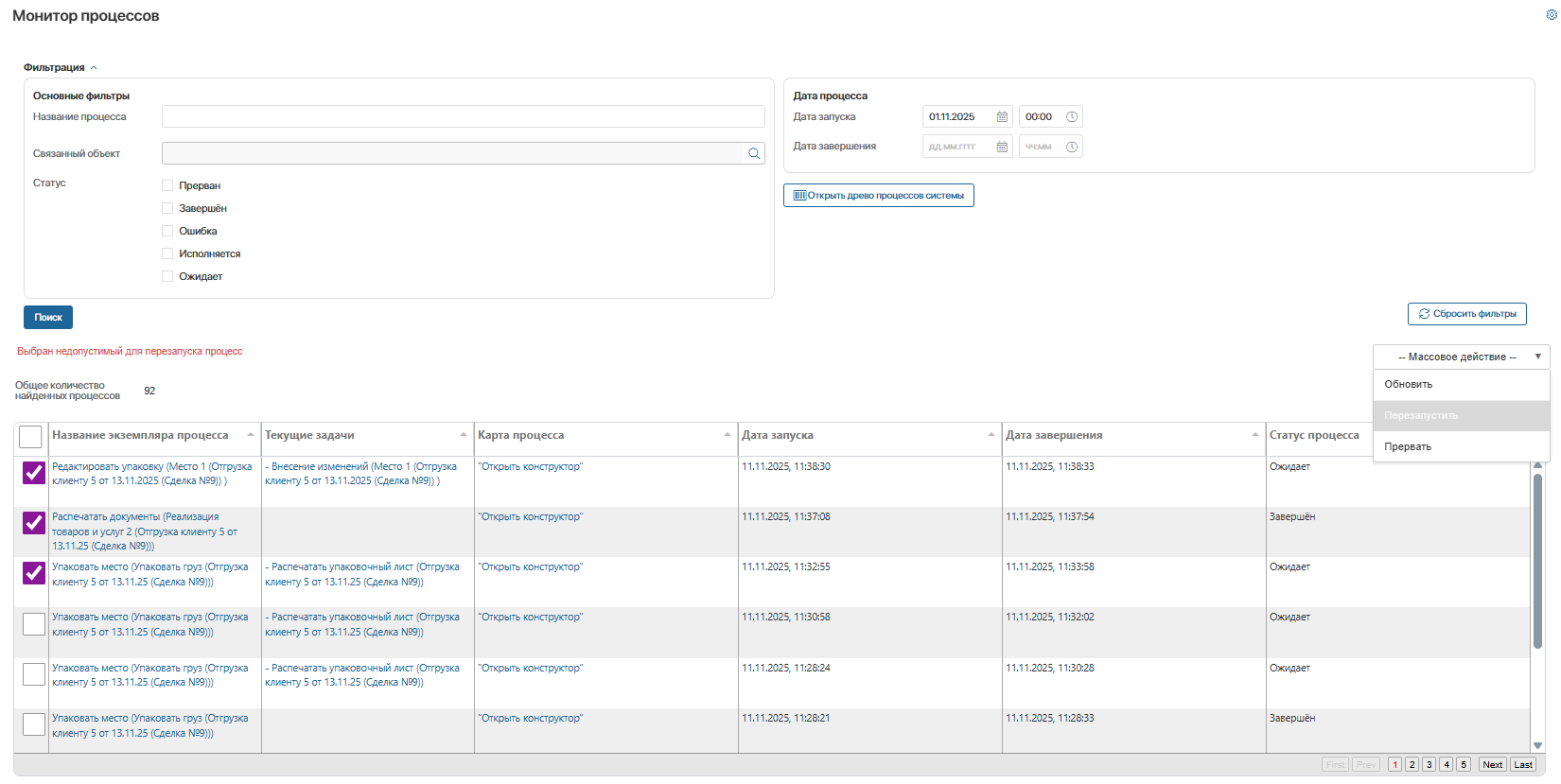1561x784 pixels.
Task: Sort by Дата запуска column arrow
Action: (991, 435)
